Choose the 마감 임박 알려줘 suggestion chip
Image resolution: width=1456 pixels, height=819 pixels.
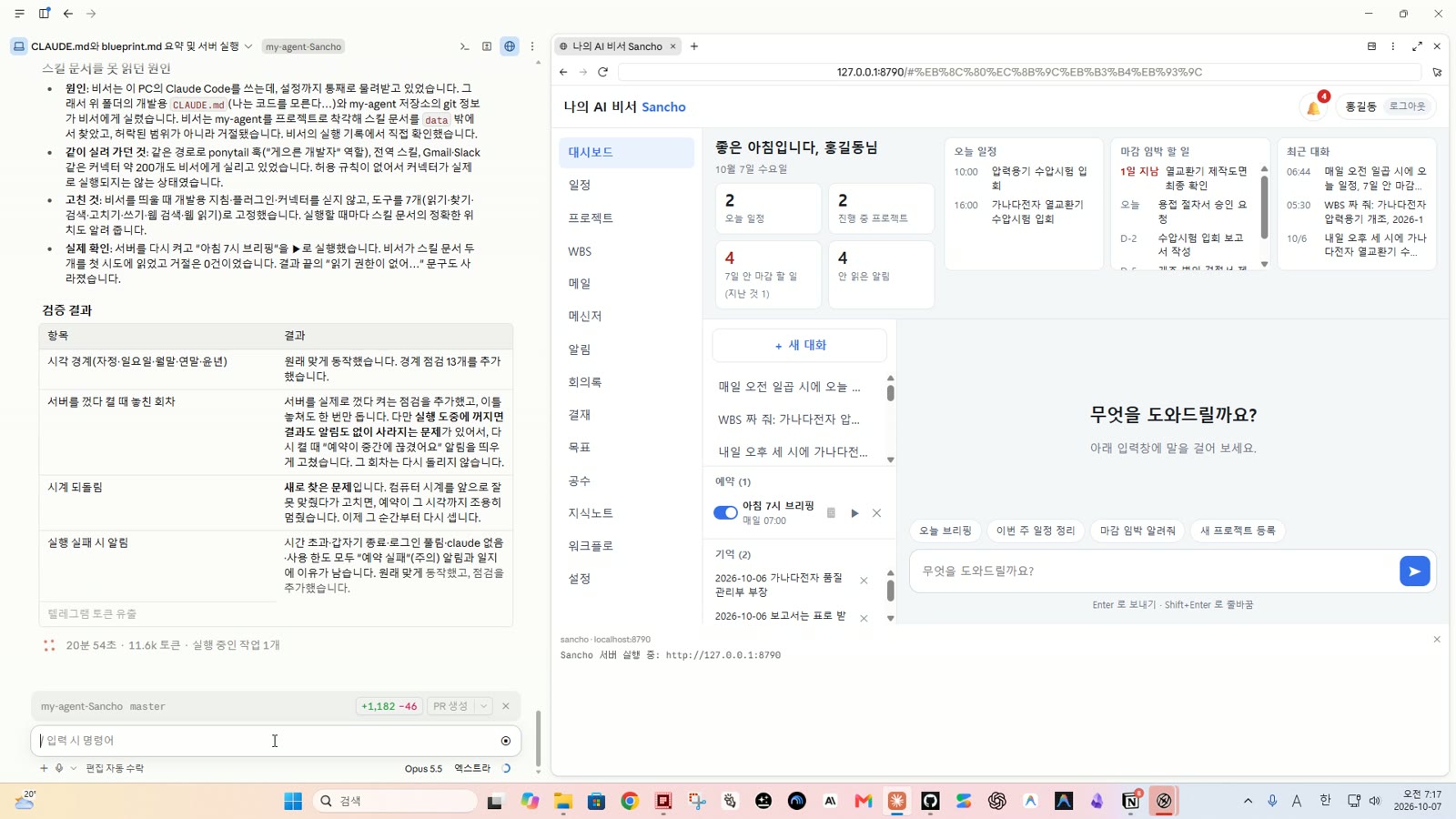point(1137,531)
